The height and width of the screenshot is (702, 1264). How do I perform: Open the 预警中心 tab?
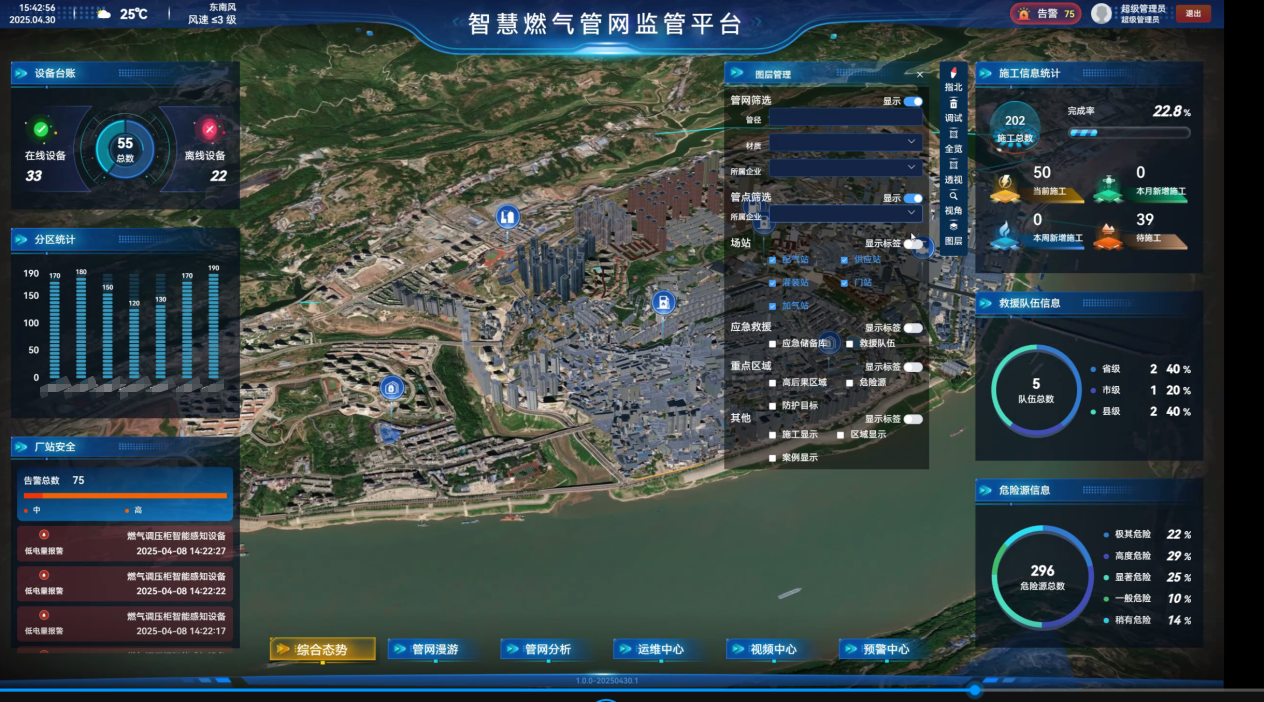tap(885, 650)
